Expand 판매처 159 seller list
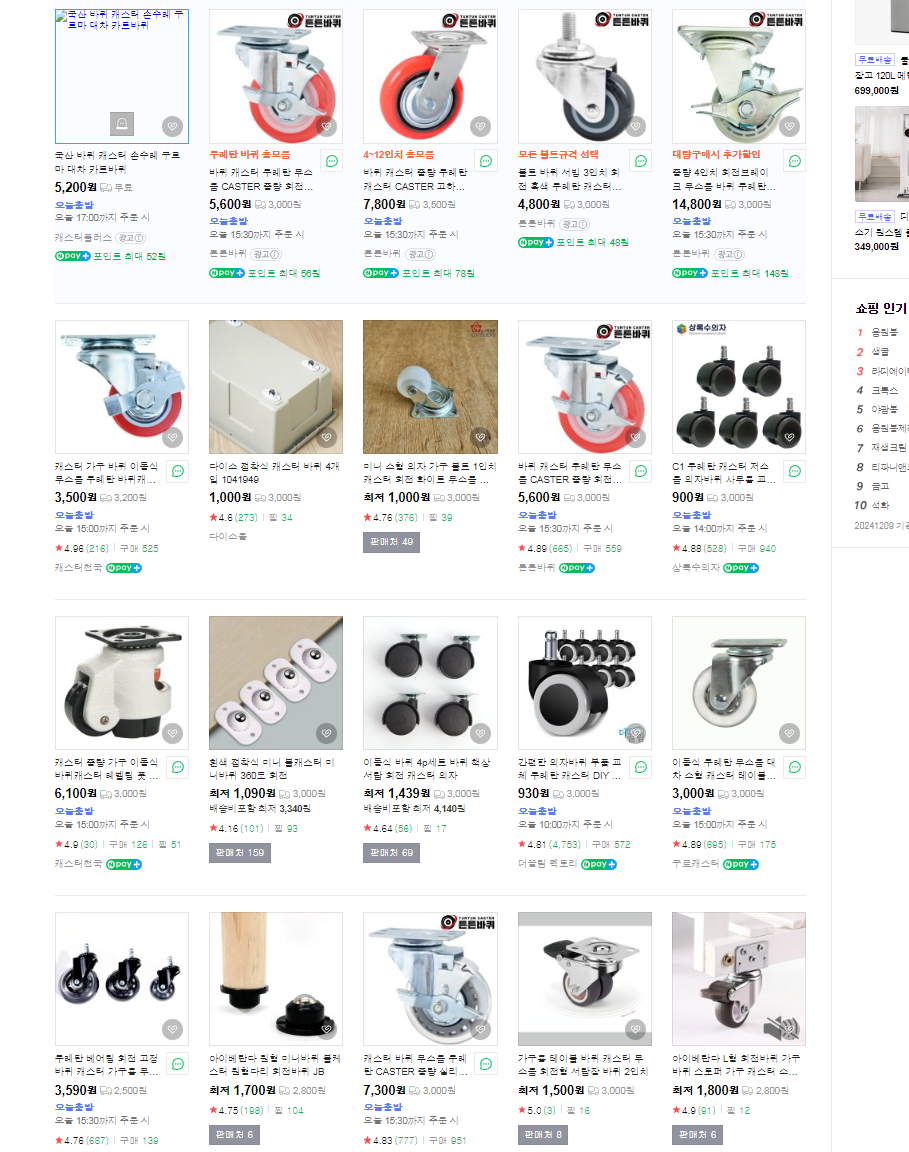 tap(240, 853)
